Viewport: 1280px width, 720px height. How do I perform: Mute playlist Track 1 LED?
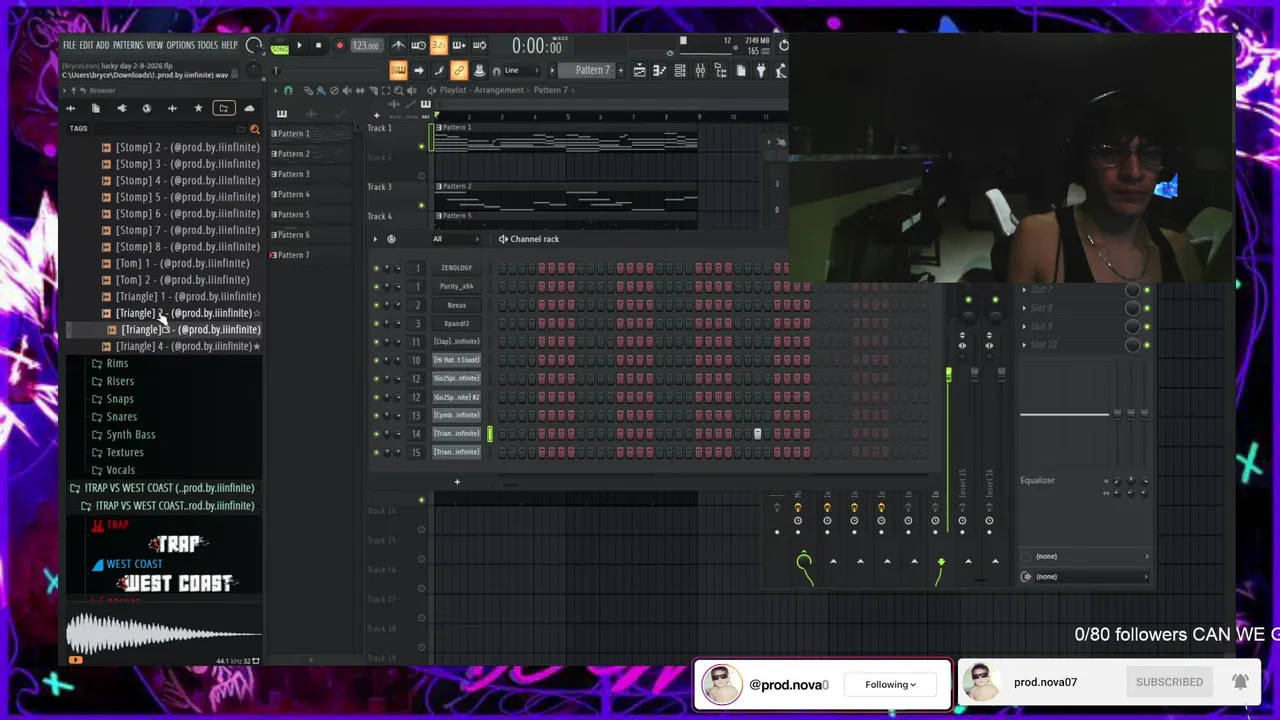pyautogui.click(x=421, y=146)
